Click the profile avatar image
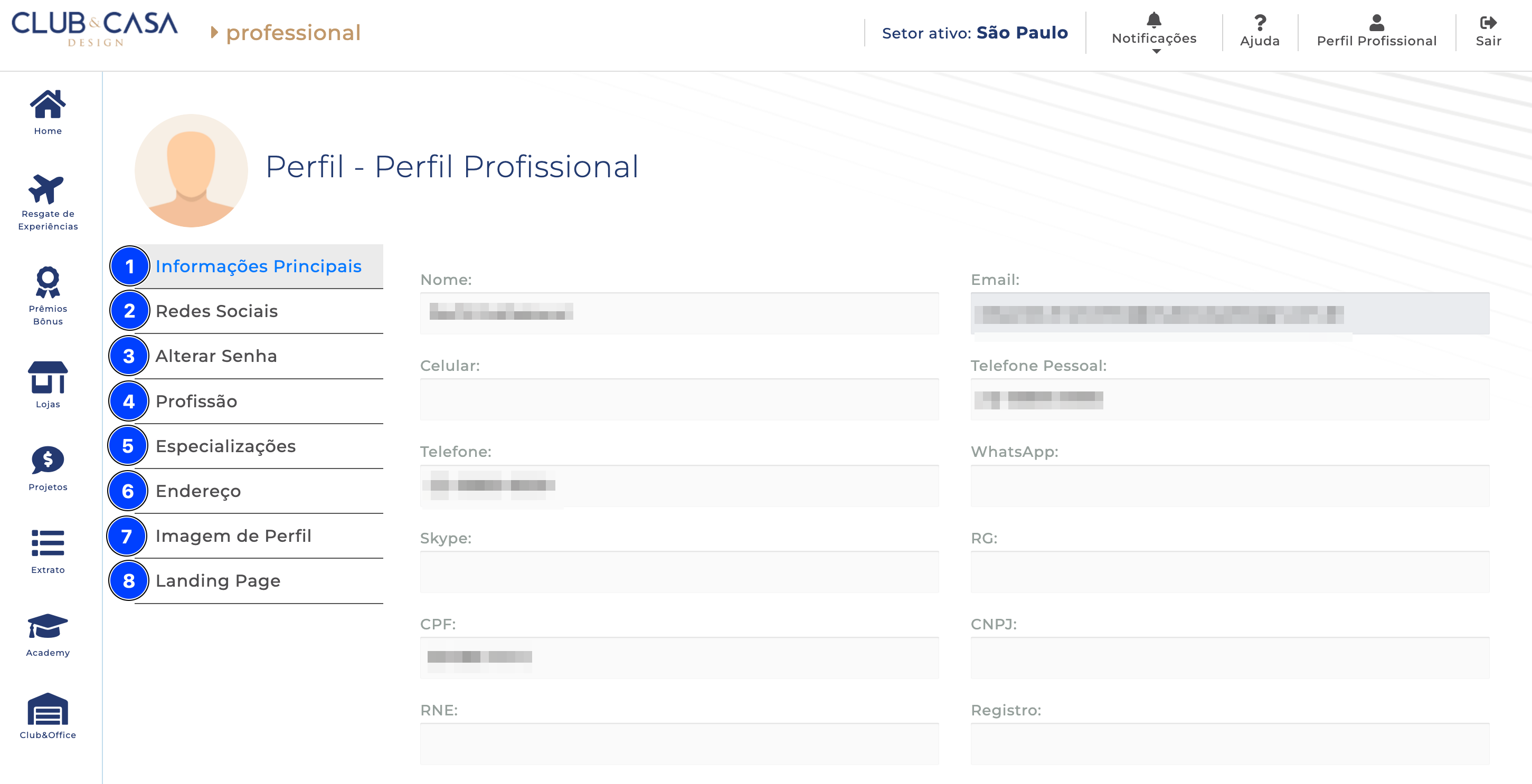 tap(191, 170)
